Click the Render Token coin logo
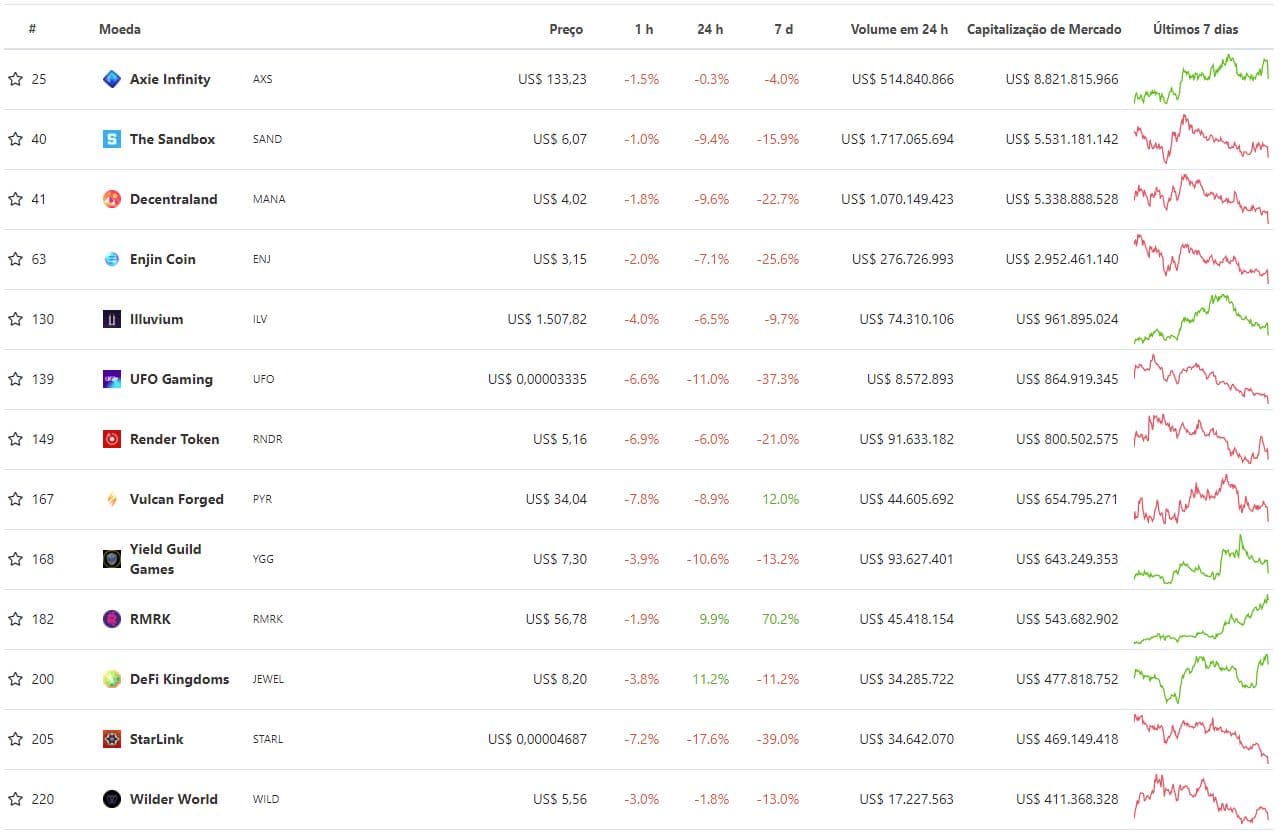Image resolution: width=1284 pixels, height=832 pixels. coord(112,439)
